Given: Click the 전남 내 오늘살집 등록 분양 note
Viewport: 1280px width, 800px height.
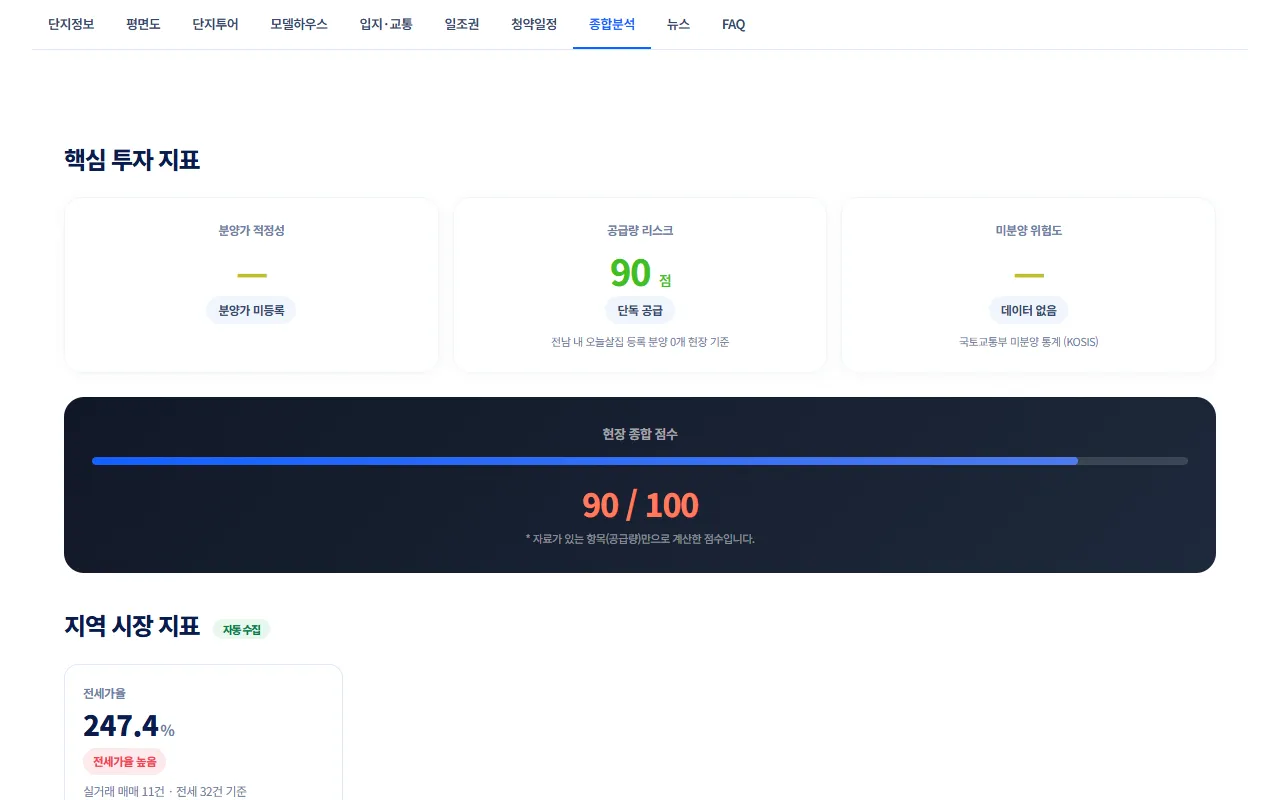Looking at the screenshot, I should click(640, 342).
